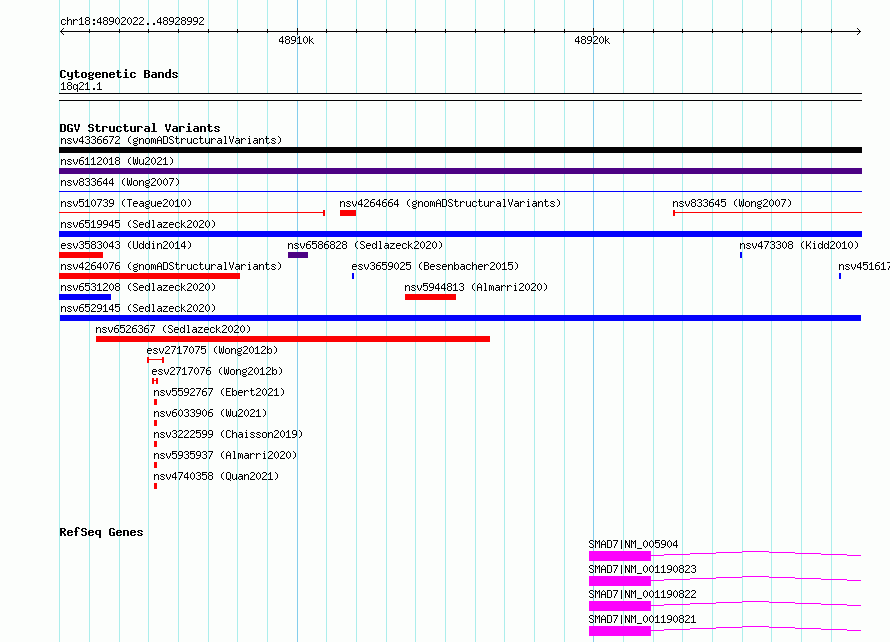Click the blue nsv6519945 variant bar
The width and height of the screenshot is (890, 642).
(x=460, y=234)
